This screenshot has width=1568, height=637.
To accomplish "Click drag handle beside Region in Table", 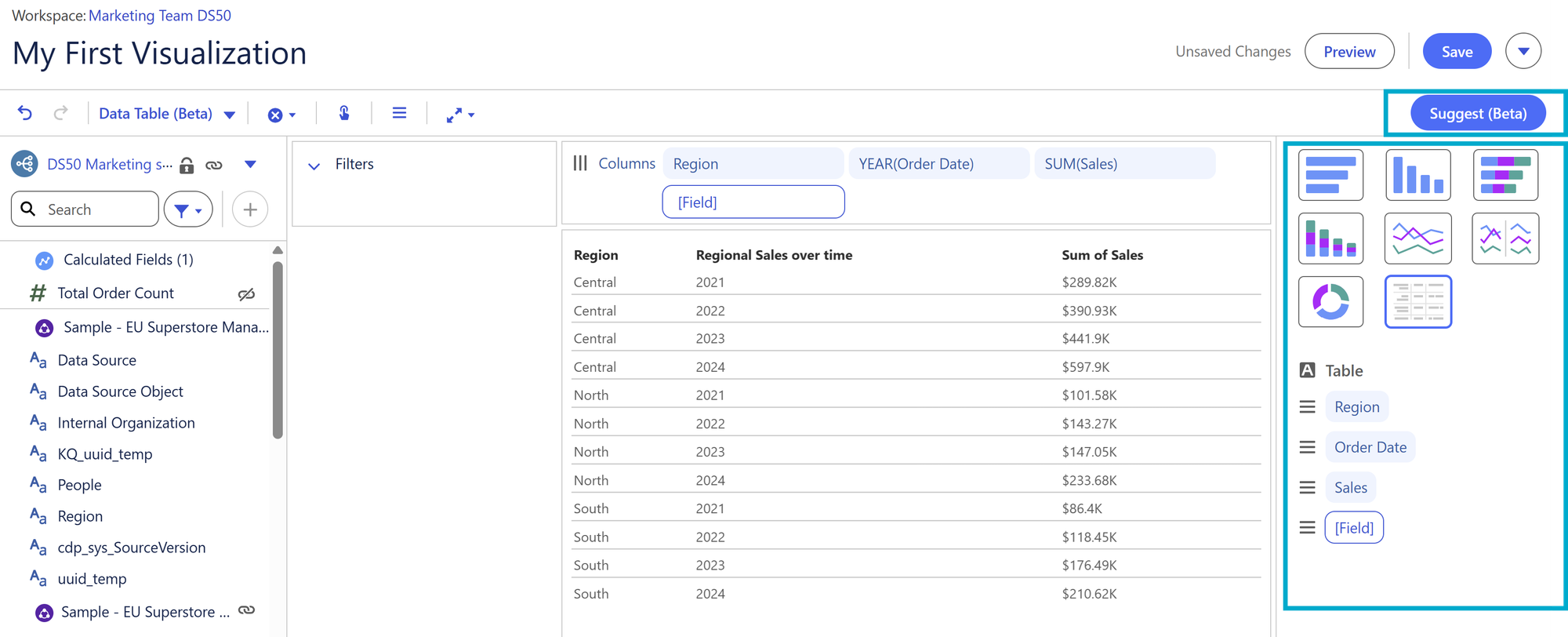I will tap(1307, 407).
